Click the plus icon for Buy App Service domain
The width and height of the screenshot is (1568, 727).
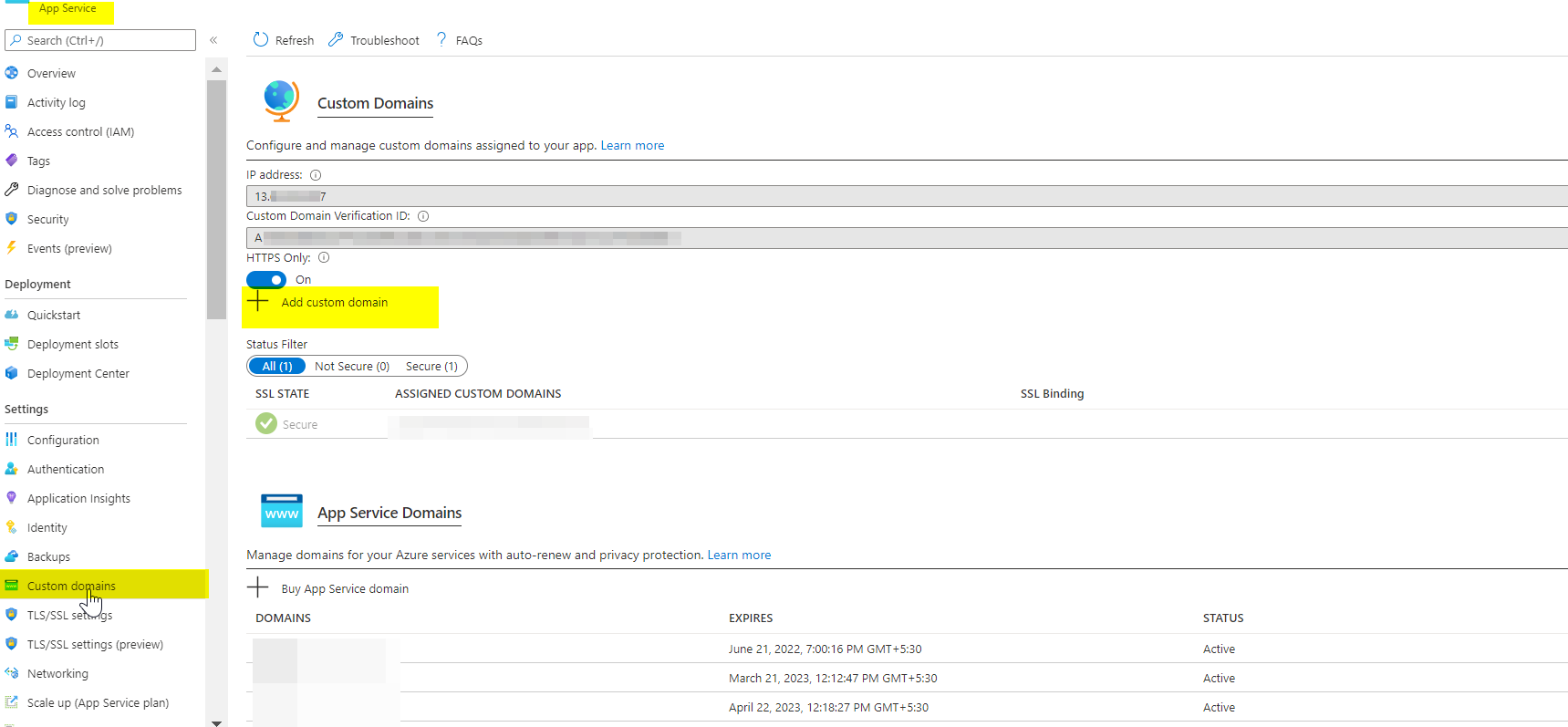[258, 587]
